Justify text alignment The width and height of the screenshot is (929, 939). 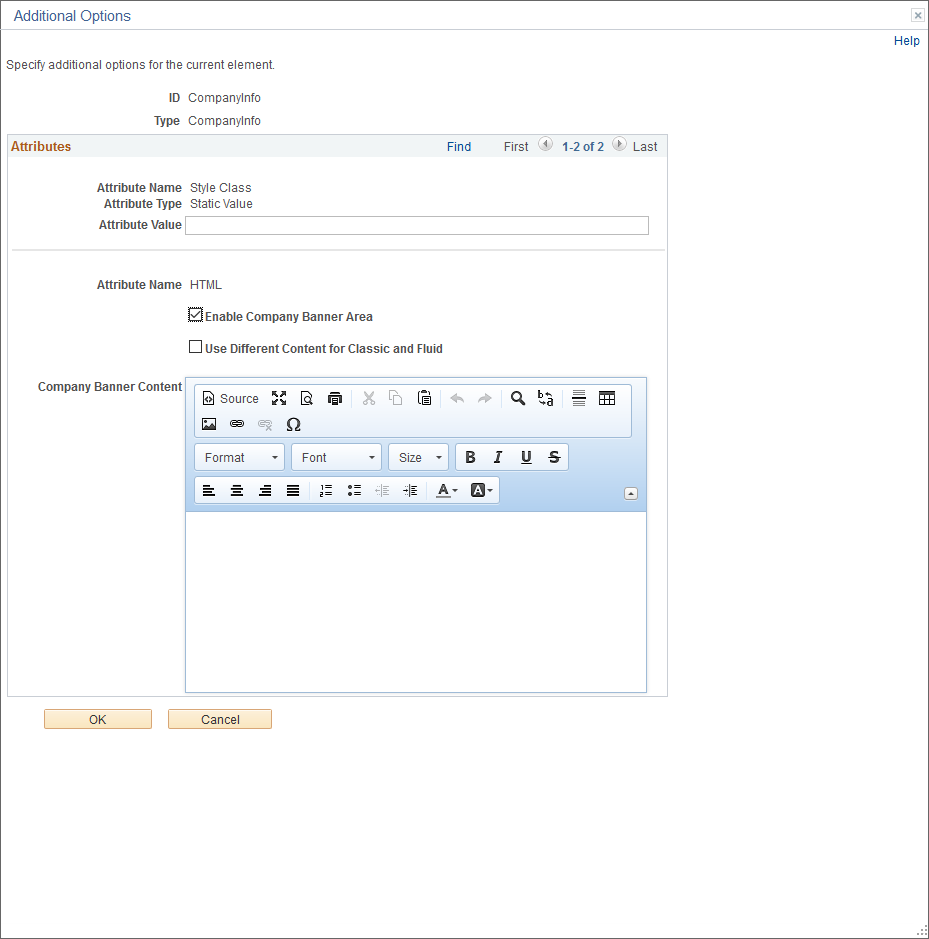293,491
